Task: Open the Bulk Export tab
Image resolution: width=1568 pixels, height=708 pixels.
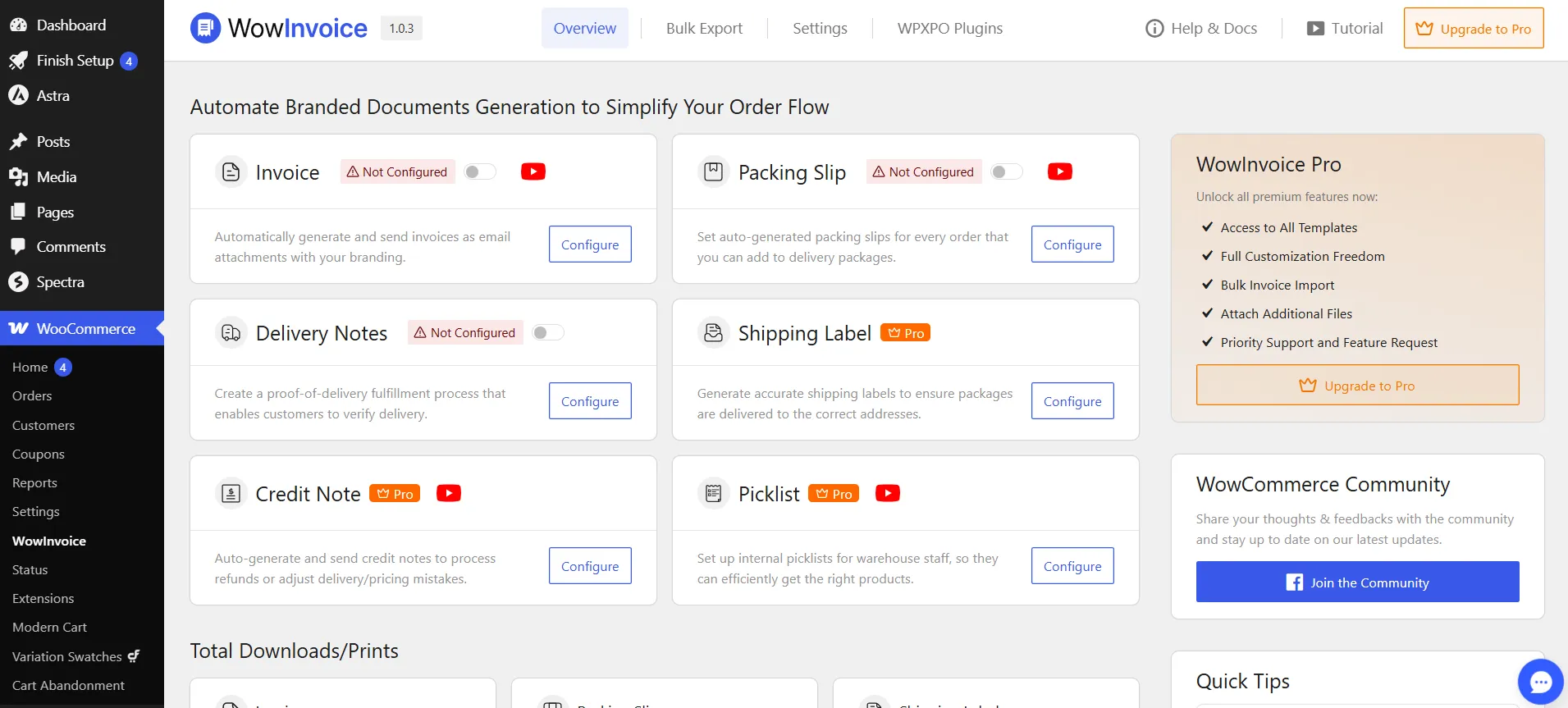Action: pyautogui.click(x=704, y=28)
